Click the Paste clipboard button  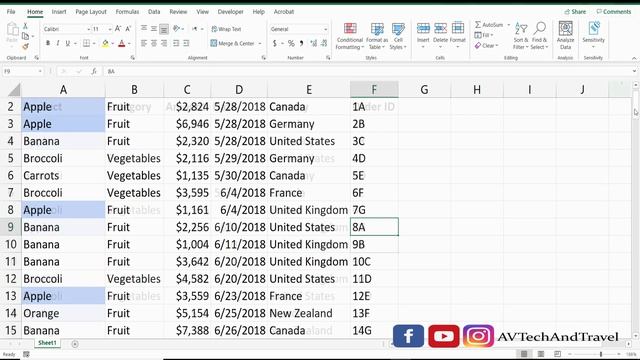(12, 33)
